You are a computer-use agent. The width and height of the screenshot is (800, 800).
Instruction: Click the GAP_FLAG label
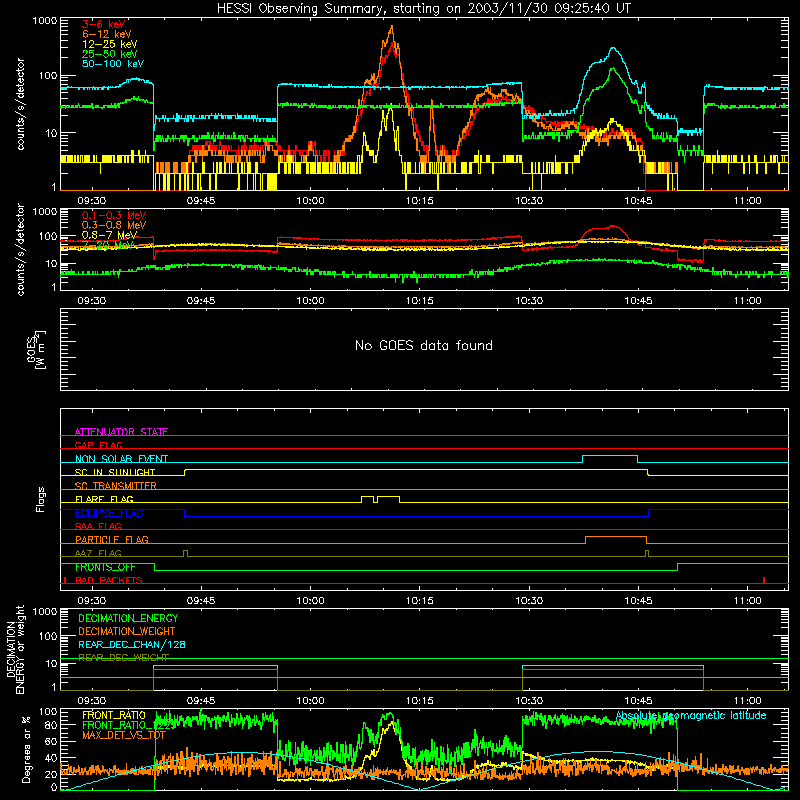98,445
